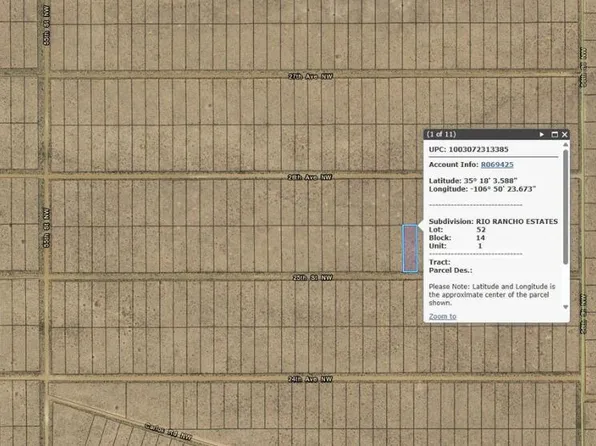596x446 pixels.
Task: Click the Carlos Rd NW road label
Action: click(168, 432)
